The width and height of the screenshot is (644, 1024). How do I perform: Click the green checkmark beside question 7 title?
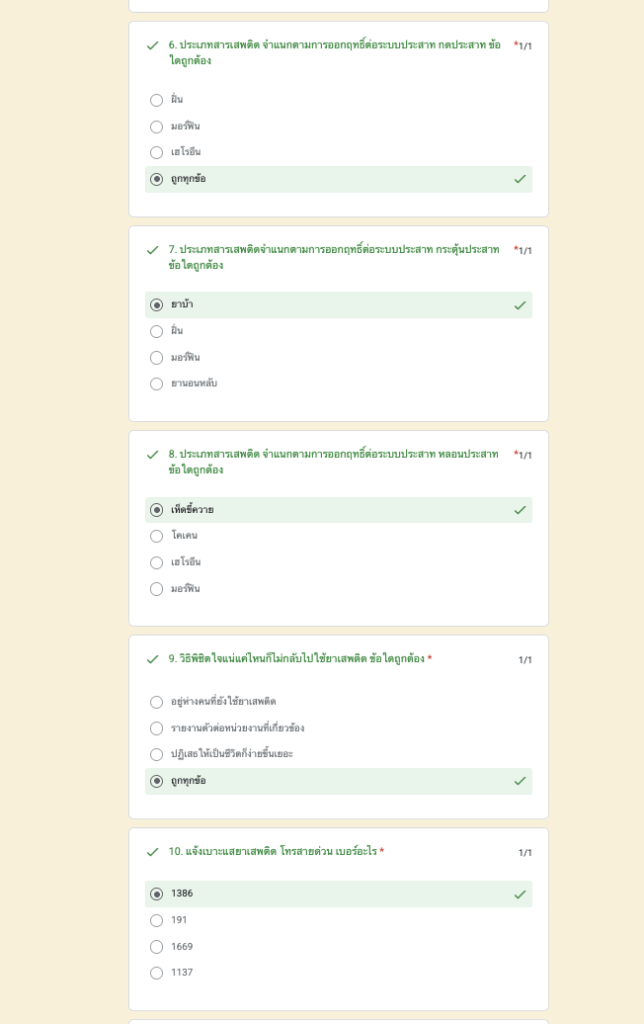pyautogui.click(x=153, y=250)
